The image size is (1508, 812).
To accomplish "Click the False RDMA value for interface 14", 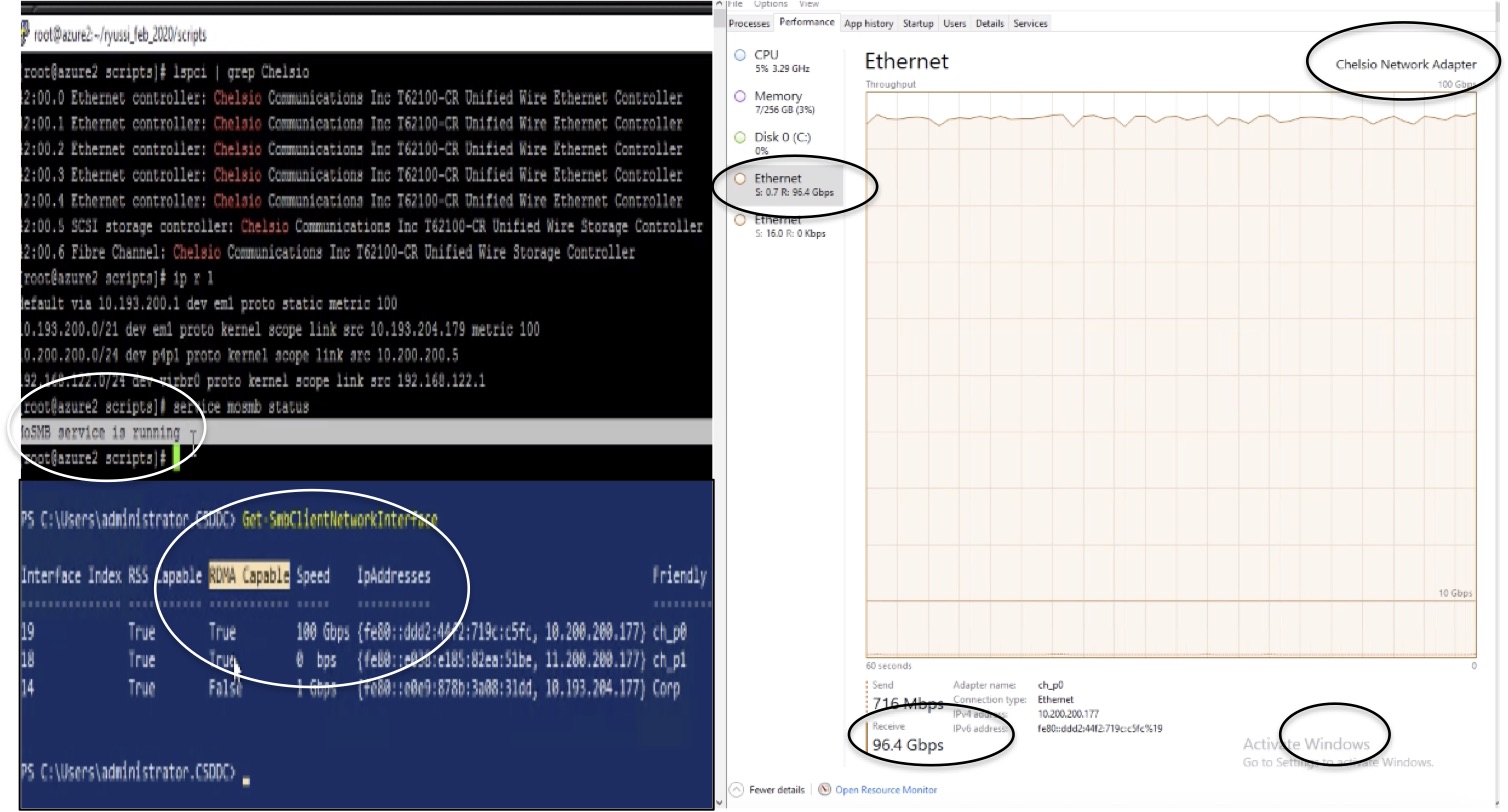I will tap(226, 688).
